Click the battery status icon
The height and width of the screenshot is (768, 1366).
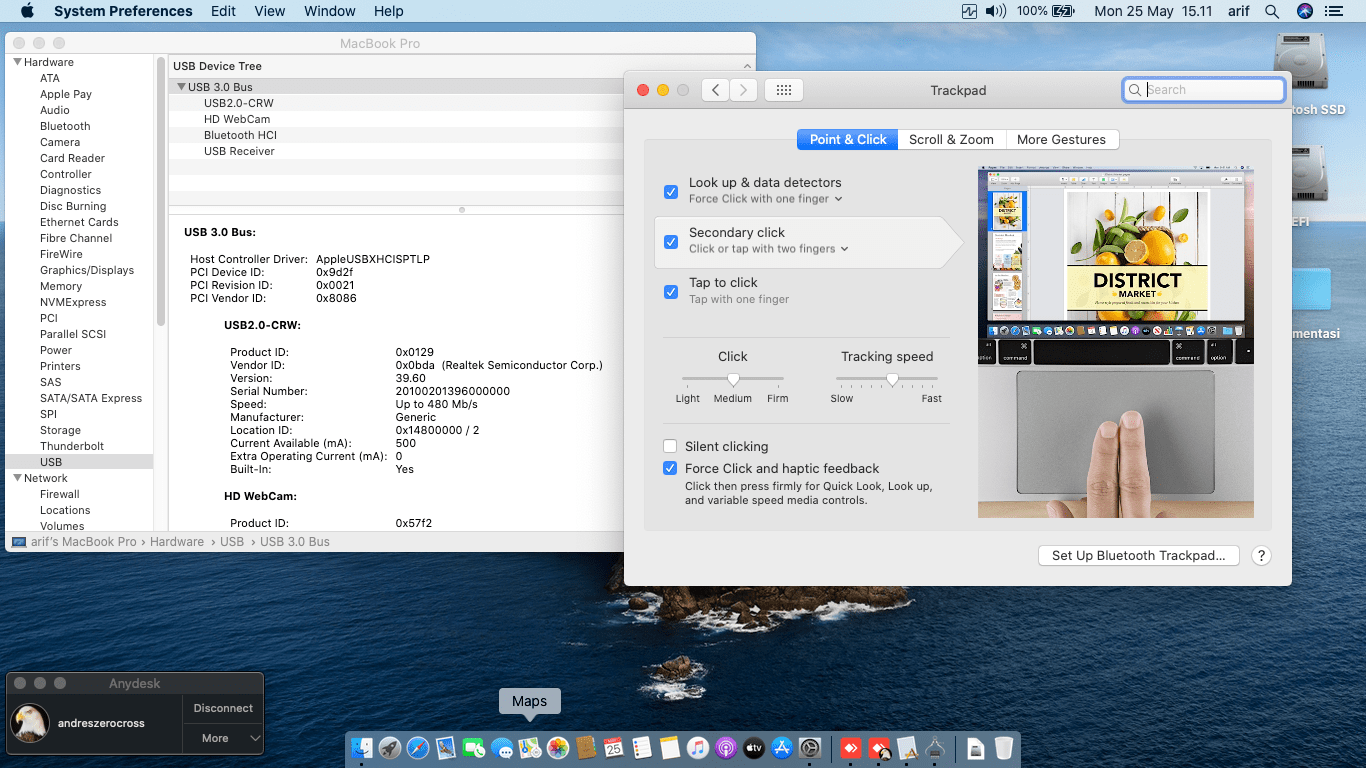(1064, 11)
